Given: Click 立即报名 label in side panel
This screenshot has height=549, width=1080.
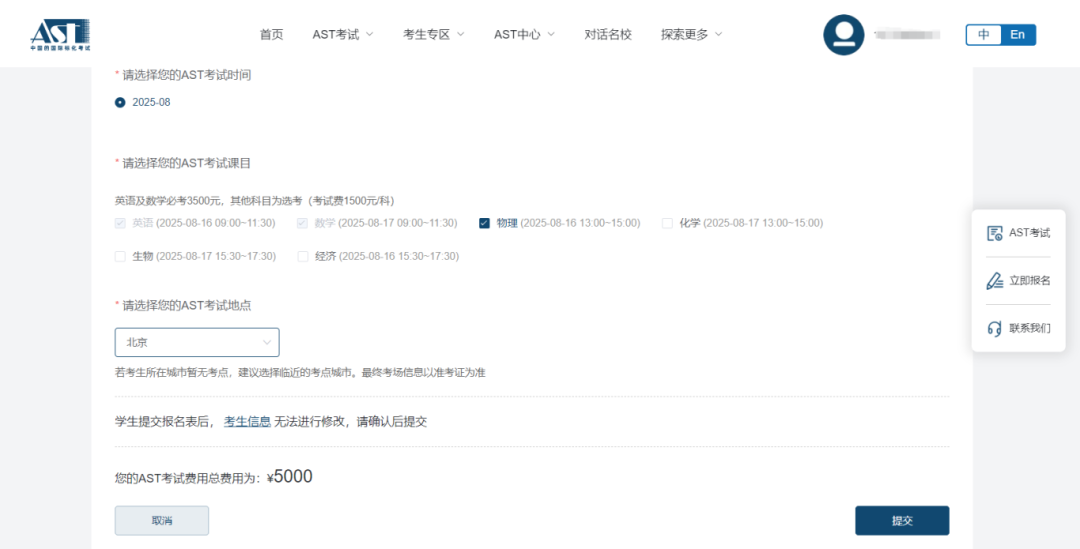Looking at the screenshot, I should click(x=1030, y=281).
